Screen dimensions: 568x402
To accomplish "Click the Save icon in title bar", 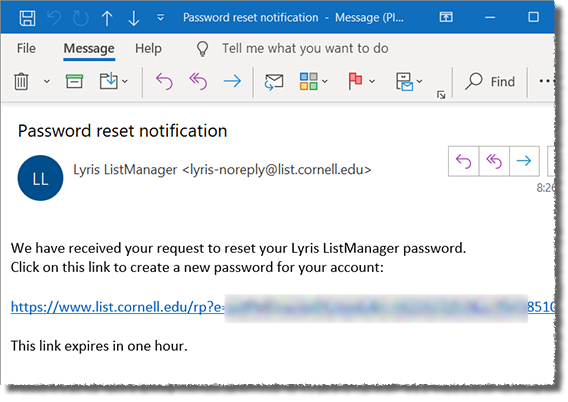I will click(28, 18).
